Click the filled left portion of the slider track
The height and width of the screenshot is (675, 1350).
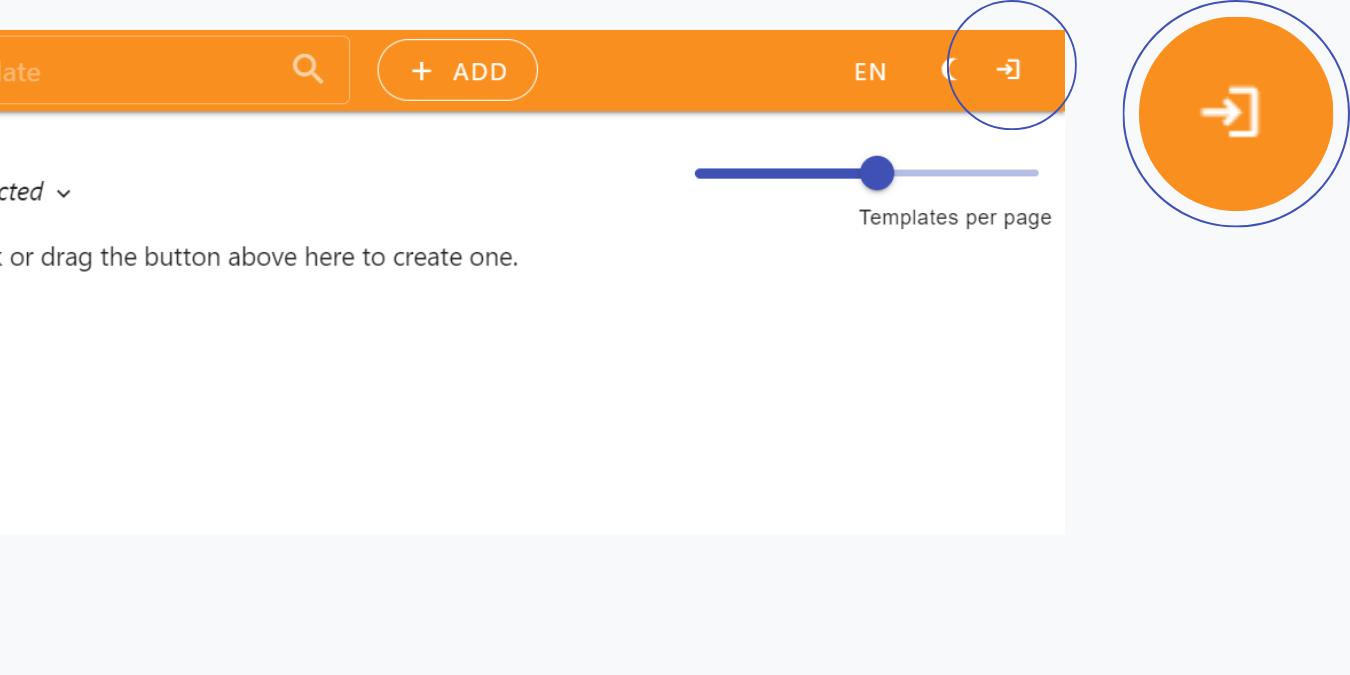(x=780, y=173)
